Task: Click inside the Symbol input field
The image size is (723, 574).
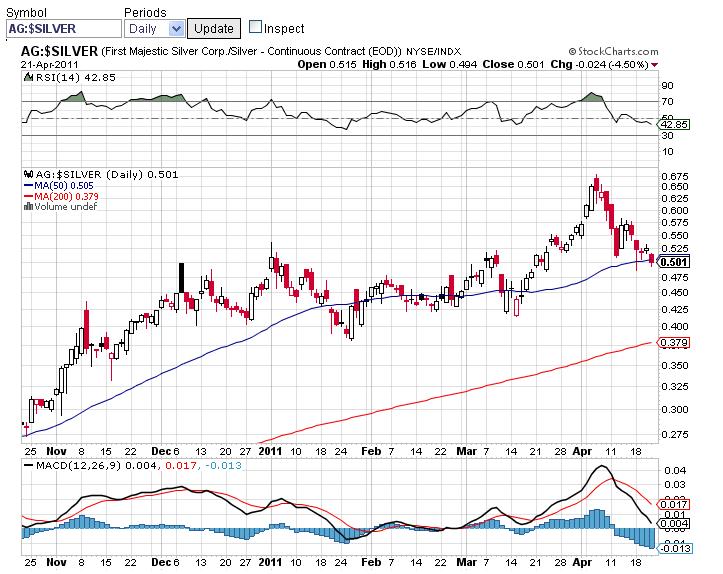Action: [60, 29]
